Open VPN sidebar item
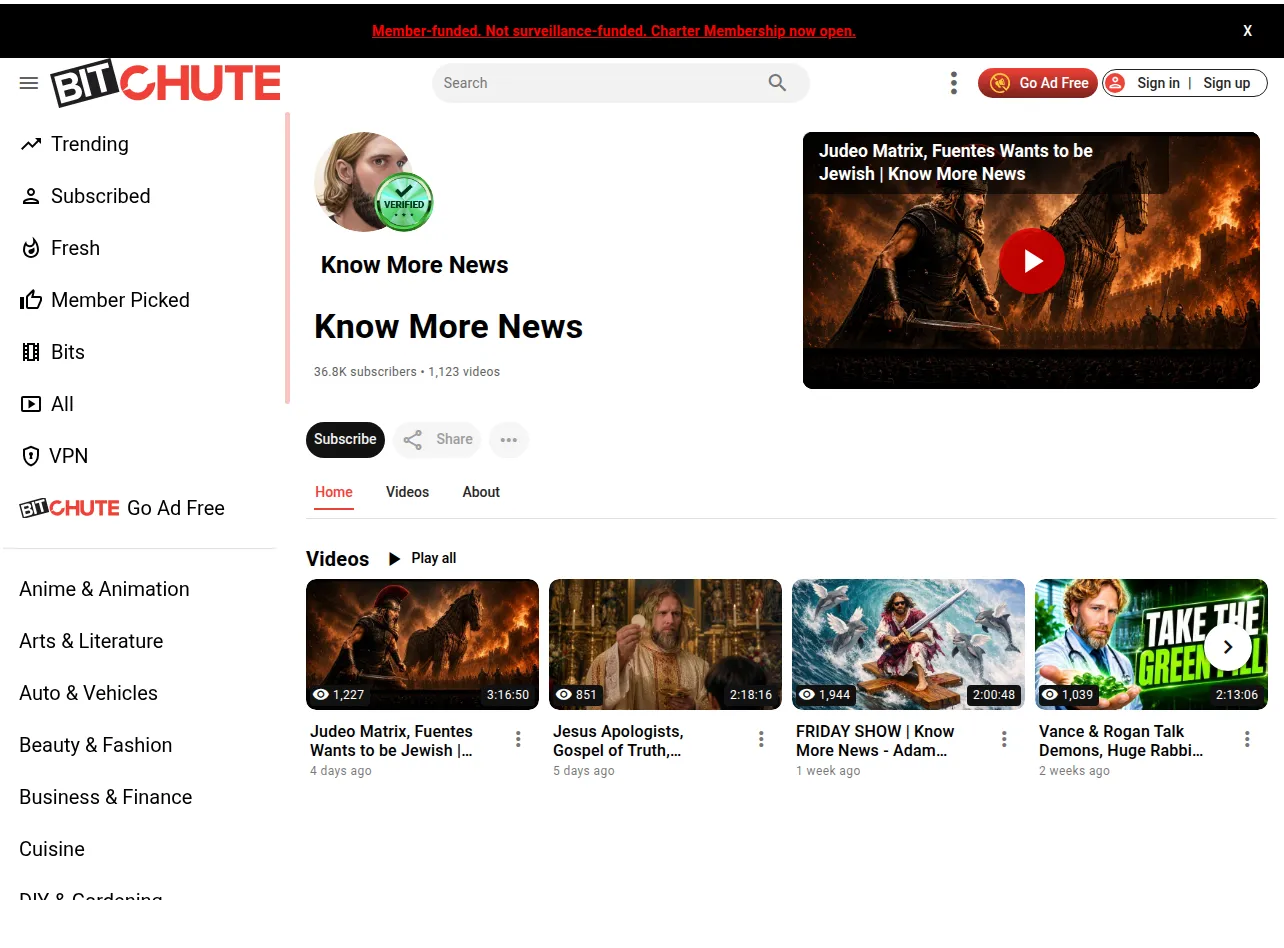Screen dimensions: 1284x948 [x=55, y=456]
